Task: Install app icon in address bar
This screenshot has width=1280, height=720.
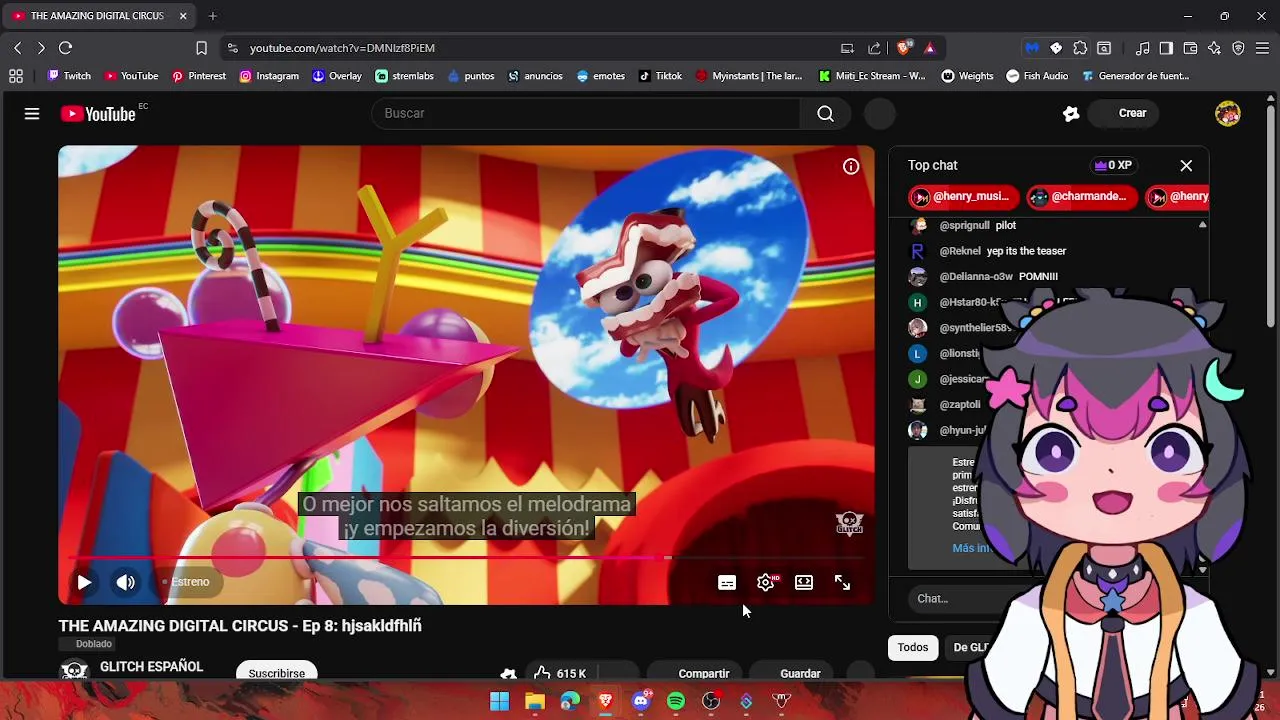Action: pyautogui.click(x=847, y=48)
